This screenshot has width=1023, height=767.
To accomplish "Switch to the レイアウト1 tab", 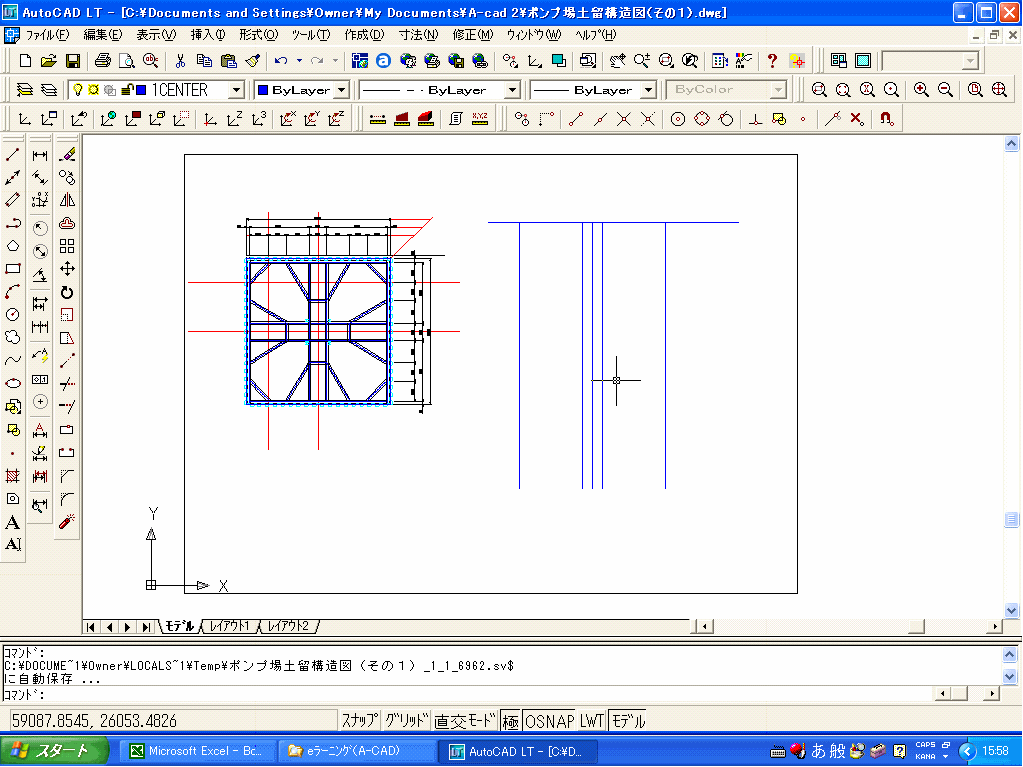I will [229, 626].
